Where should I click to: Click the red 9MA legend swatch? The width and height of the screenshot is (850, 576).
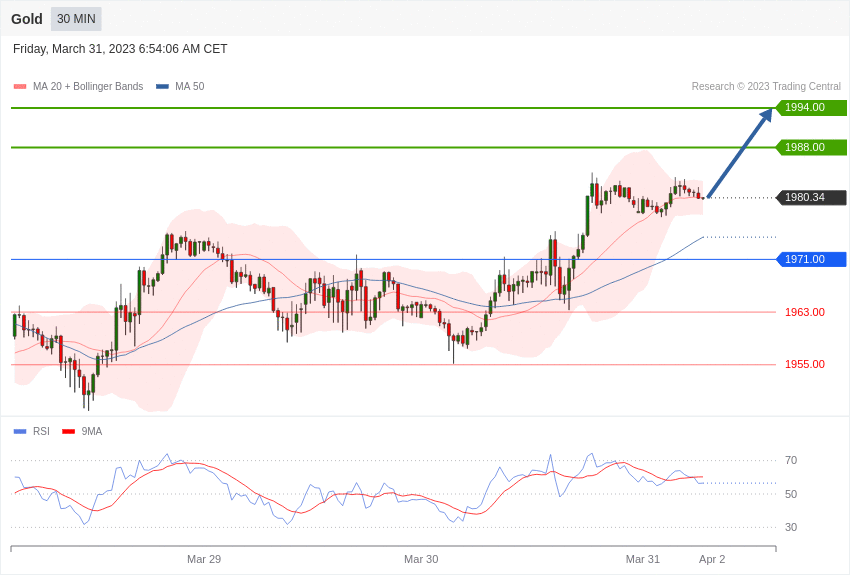coord(68,431)
